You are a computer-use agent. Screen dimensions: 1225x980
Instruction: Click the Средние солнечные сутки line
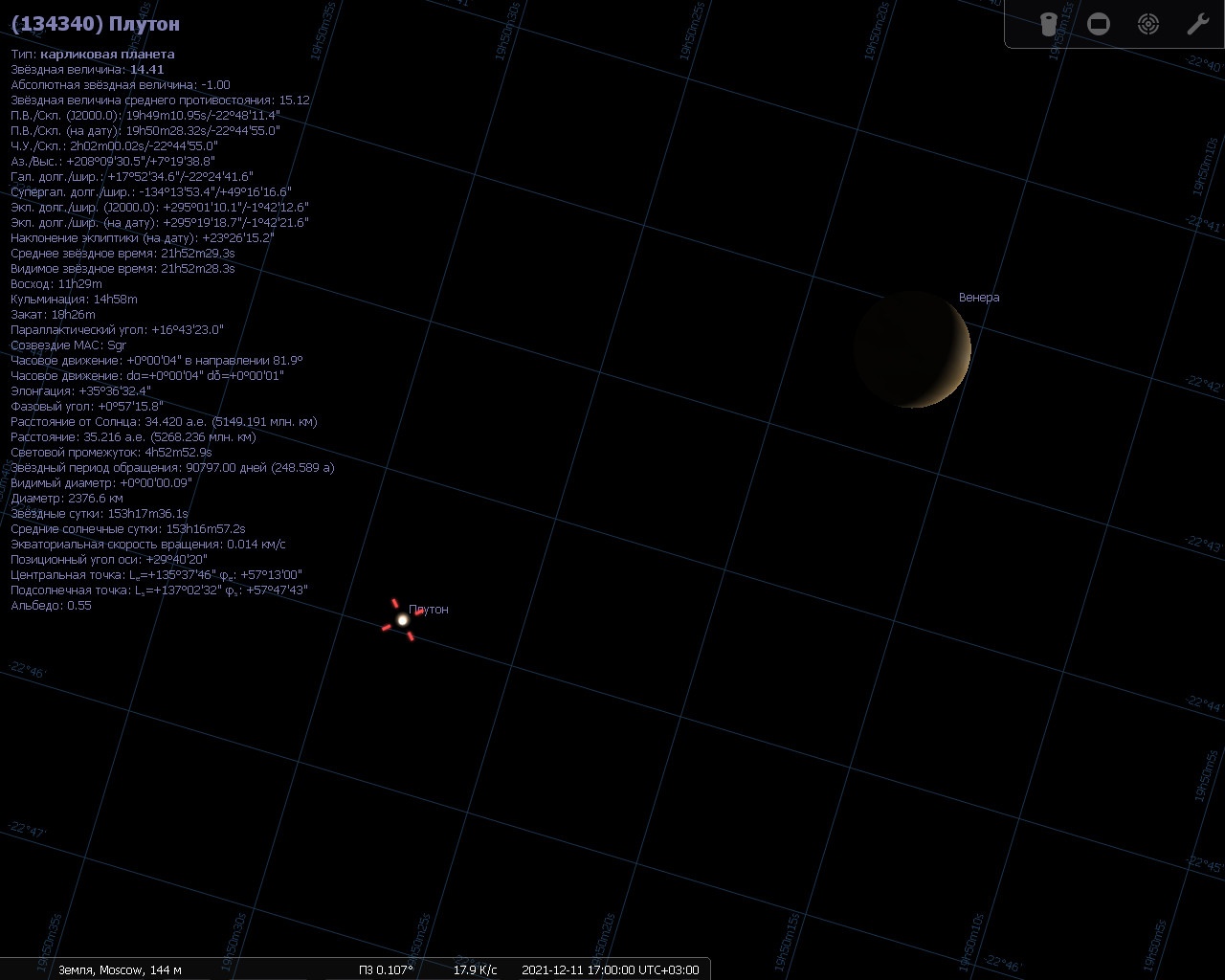(x=128, y=529)
